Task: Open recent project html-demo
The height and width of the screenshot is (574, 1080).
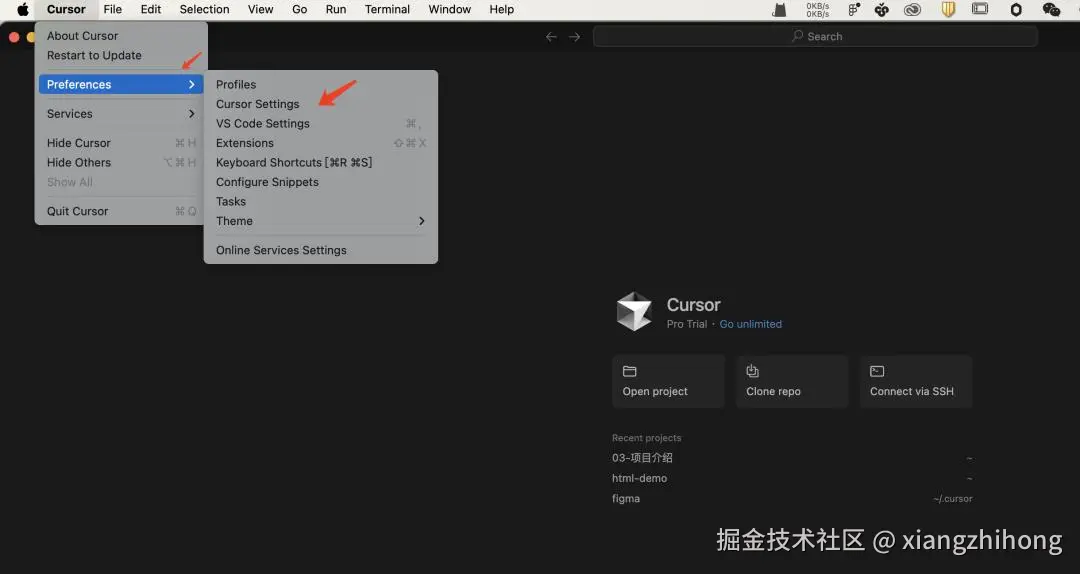Action: pos(792,478)
